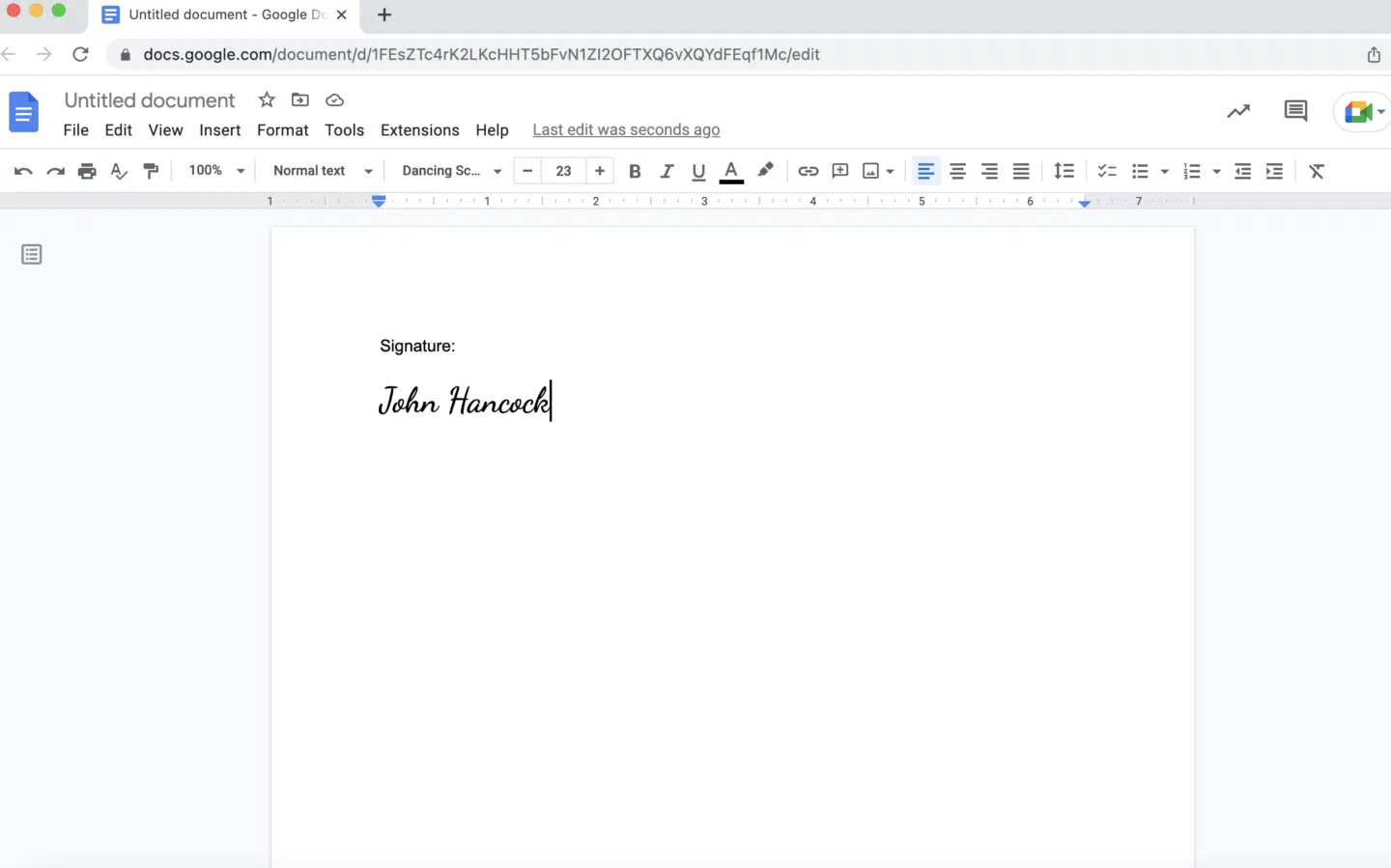This screenshot has width=1391, height=868.
Task: Open the Edit menu
Action: [118, 129]
